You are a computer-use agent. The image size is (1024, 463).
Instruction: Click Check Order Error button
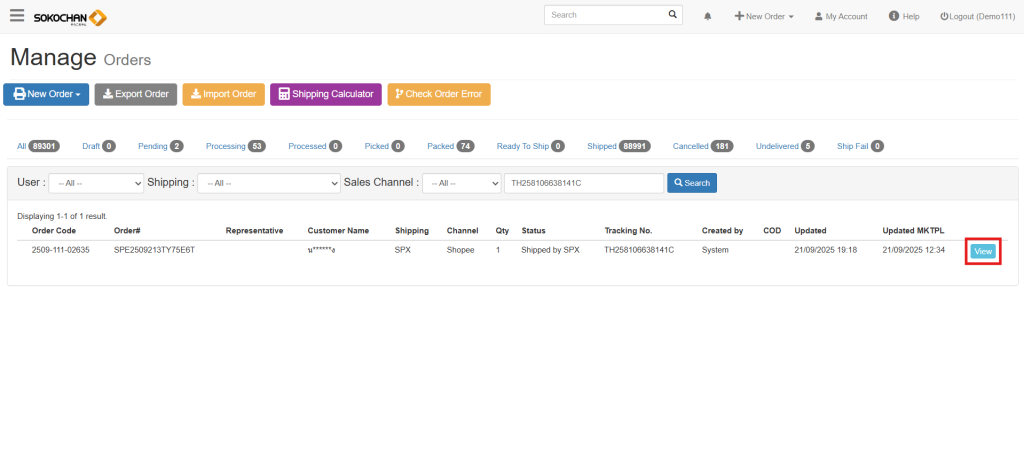pyautogui.click(x=438, y=94)
